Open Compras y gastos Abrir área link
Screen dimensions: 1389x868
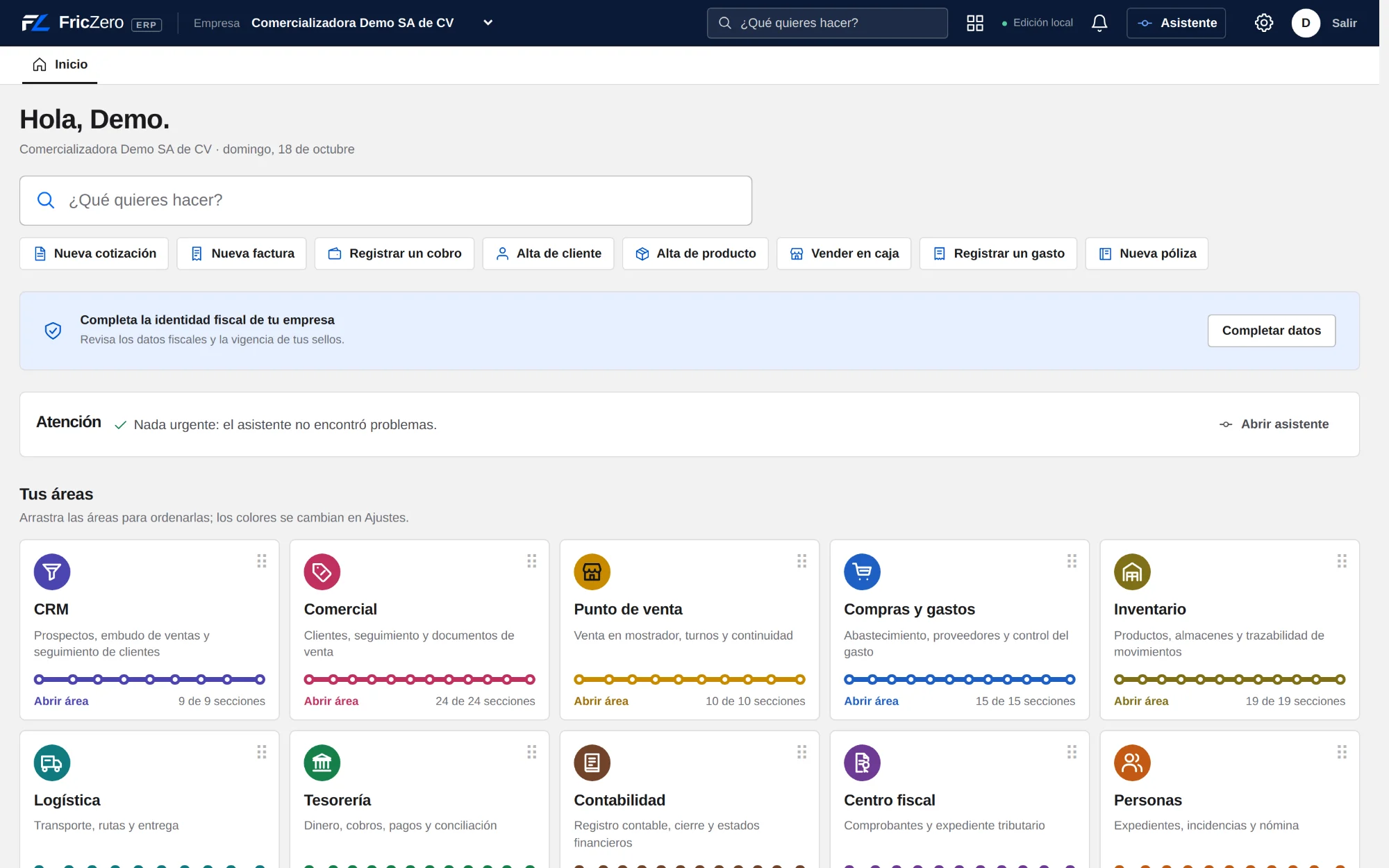pos(871,701)
